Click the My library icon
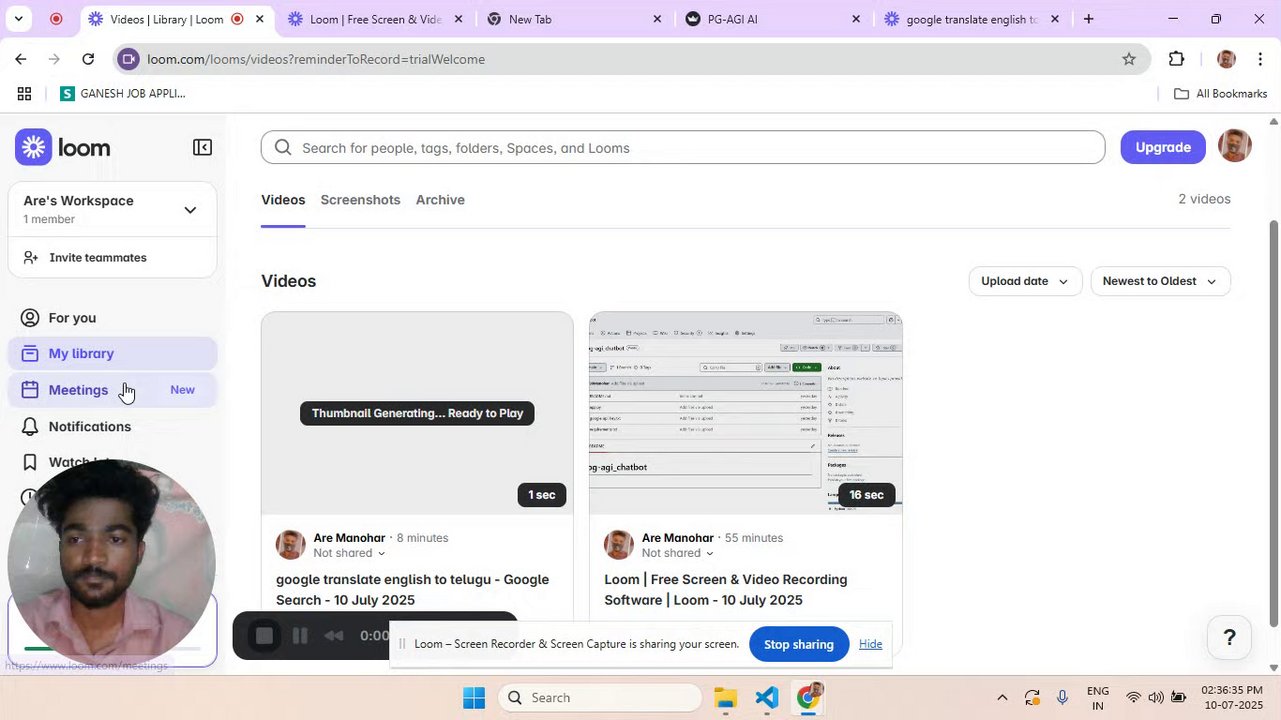This screenshot has width=1281, height=720. (30, 354)
